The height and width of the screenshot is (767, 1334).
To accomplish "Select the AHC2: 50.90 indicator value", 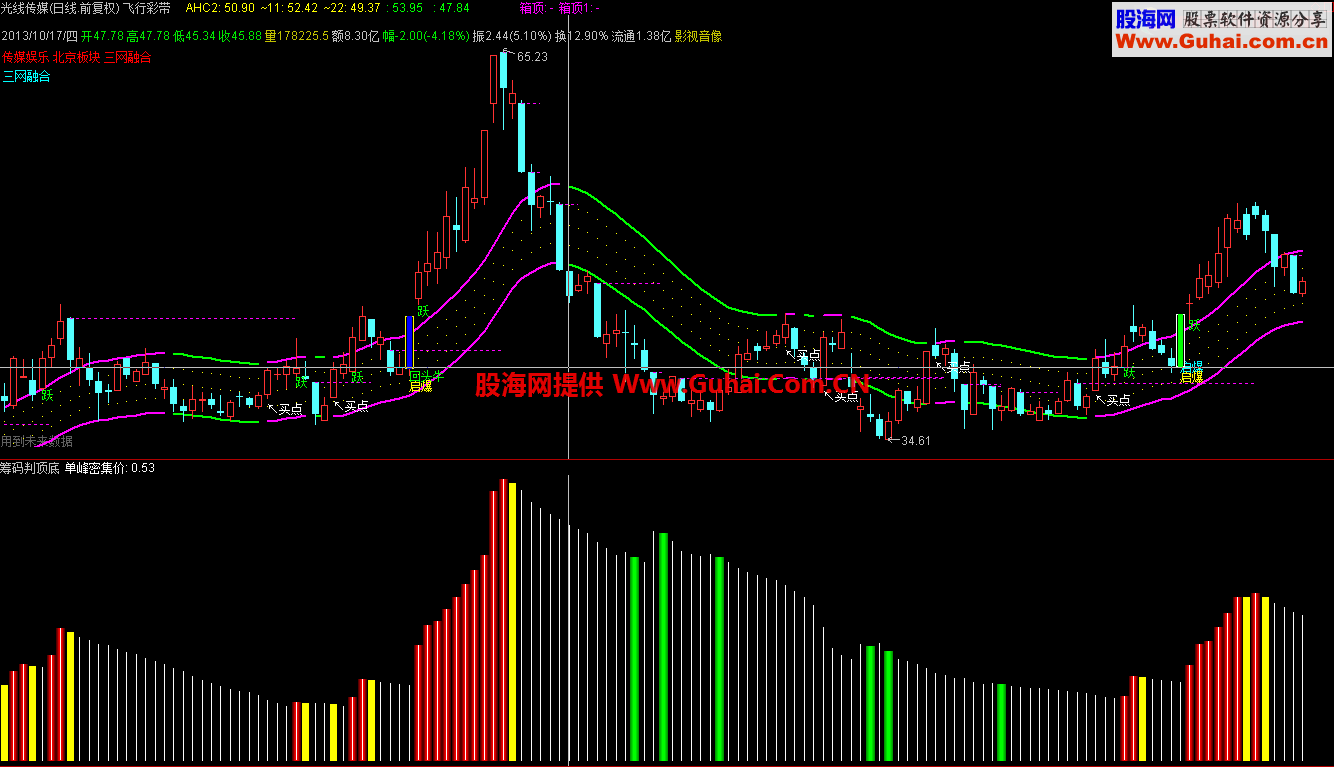I will point(220,8).
